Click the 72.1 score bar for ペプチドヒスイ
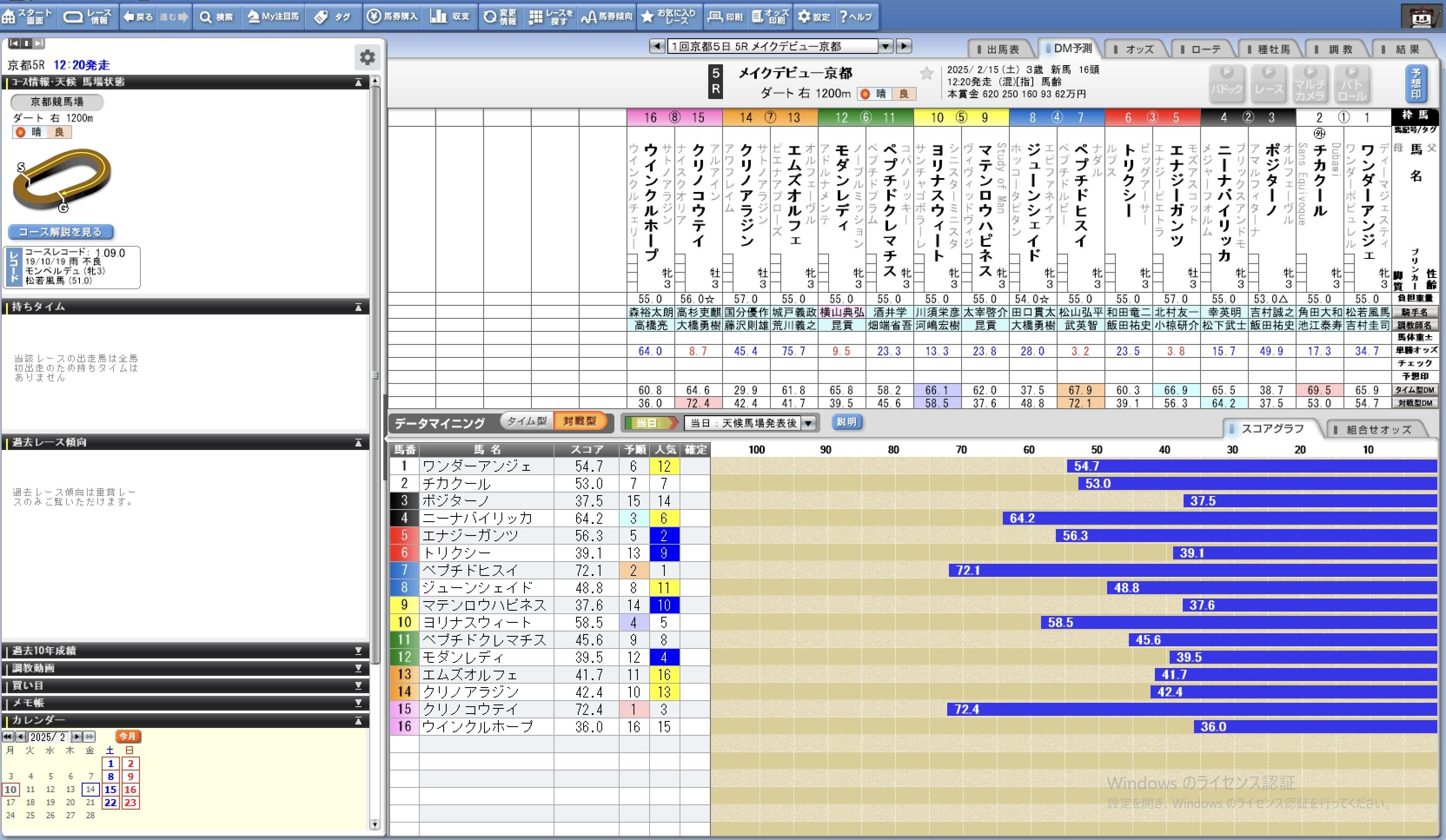1446x840 pixels. [x=1194, y=570]
